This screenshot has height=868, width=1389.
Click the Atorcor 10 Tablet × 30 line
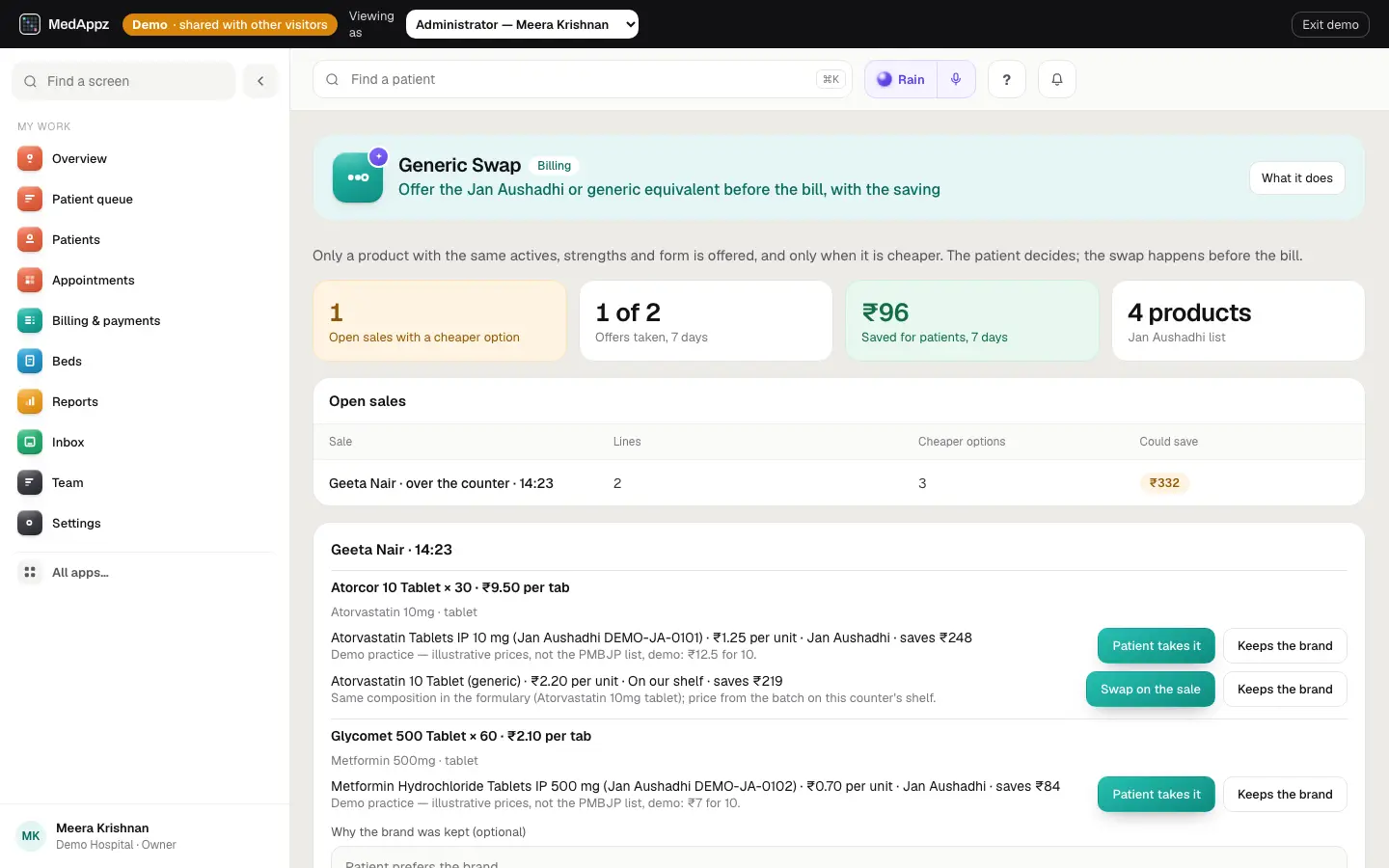point(449,587)
